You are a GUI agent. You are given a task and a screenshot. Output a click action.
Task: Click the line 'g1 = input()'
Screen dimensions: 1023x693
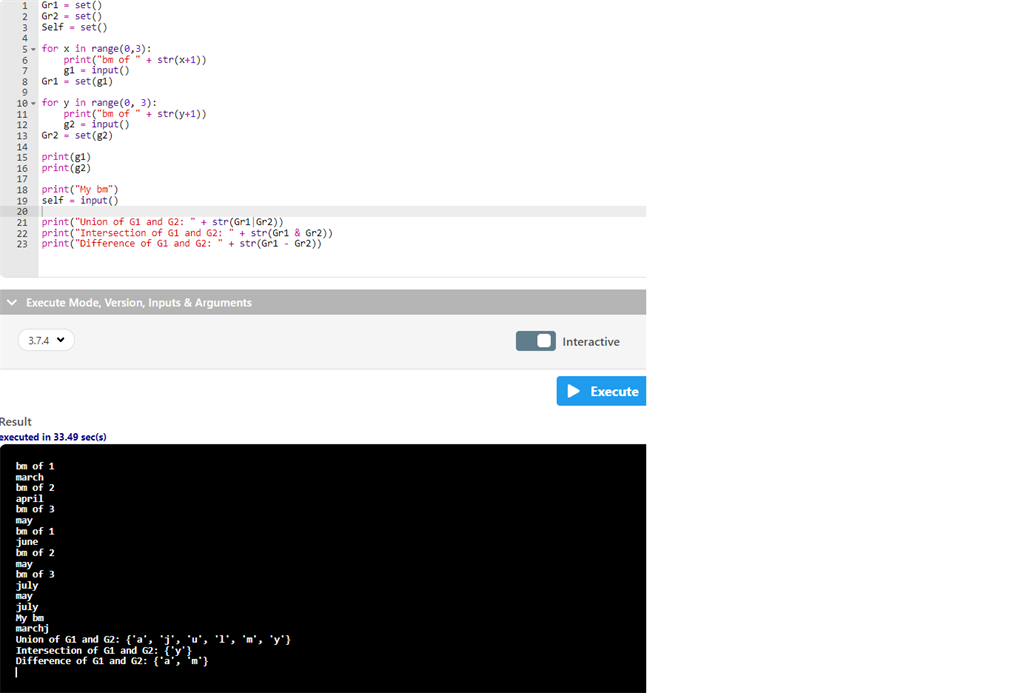pos(97,70)
